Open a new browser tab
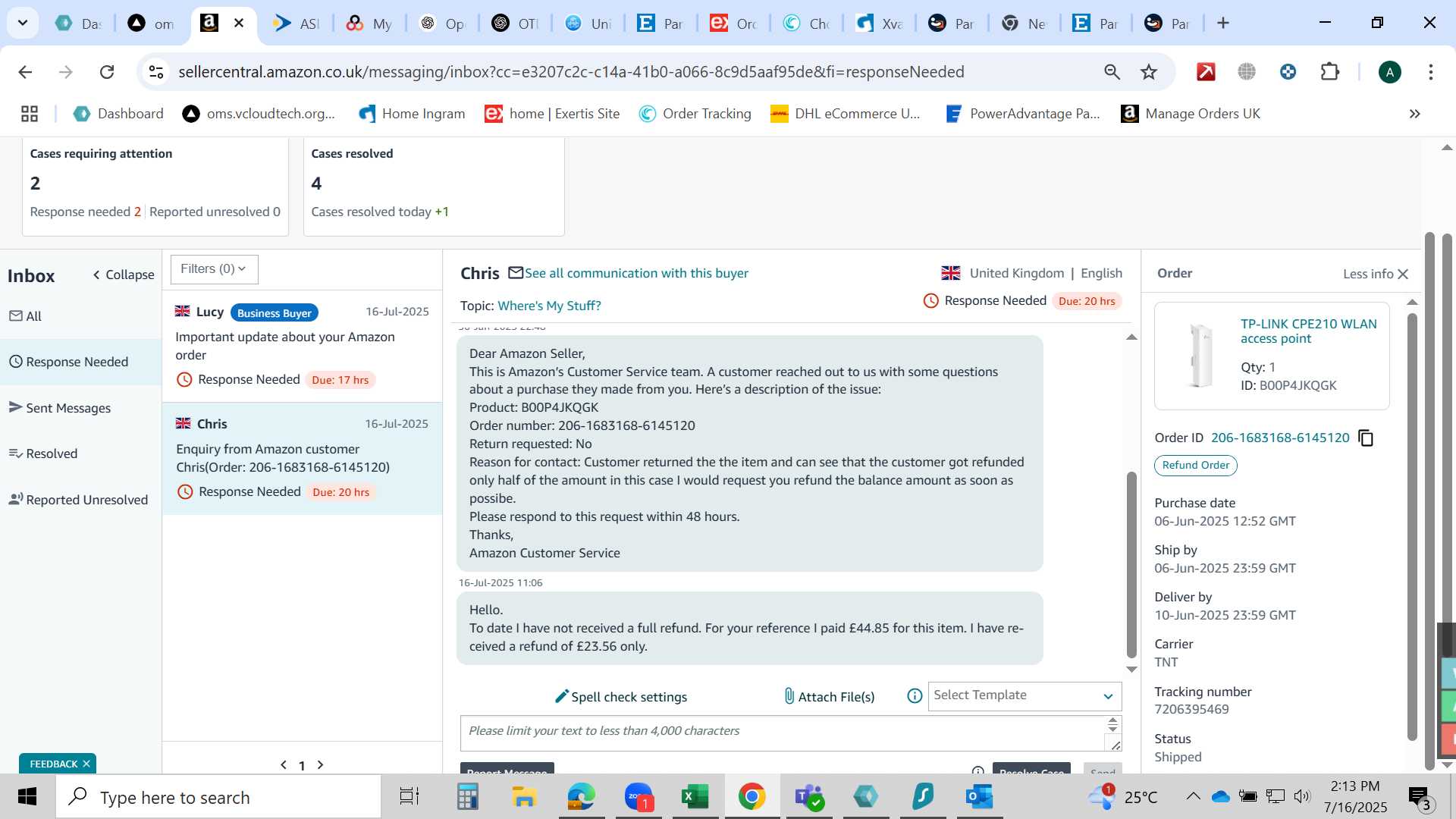 click(1222, 23)
